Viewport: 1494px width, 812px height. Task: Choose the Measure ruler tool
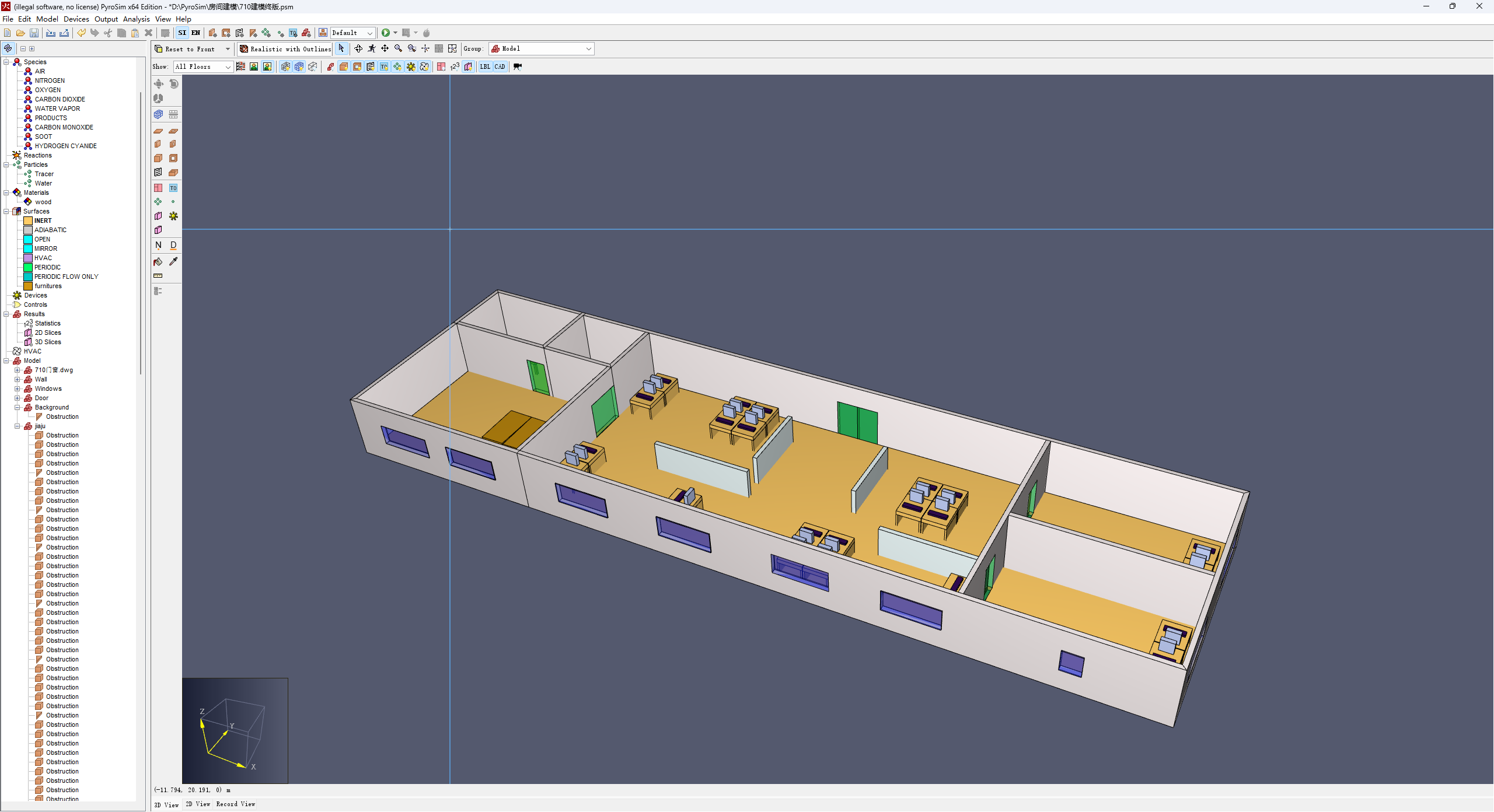[x=158, y=276]
